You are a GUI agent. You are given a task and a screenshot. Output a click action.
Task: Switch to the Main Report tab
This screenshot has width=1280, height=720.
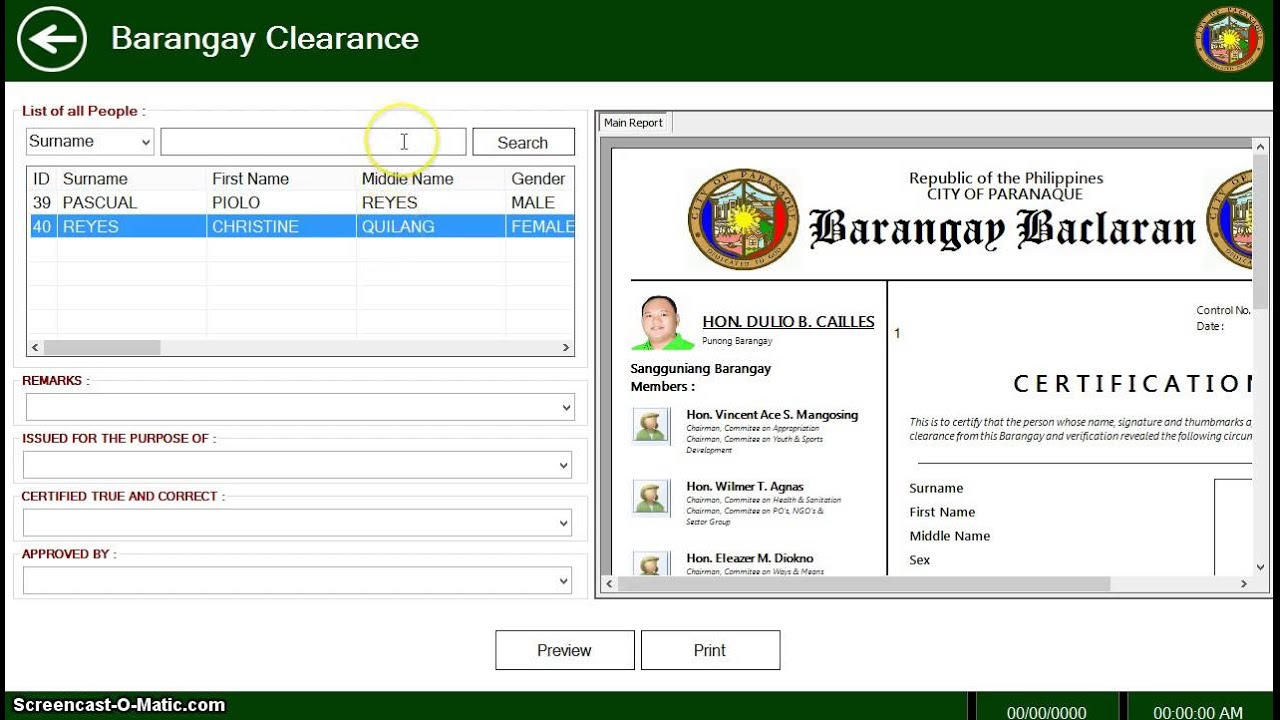(x=633, y=122)
